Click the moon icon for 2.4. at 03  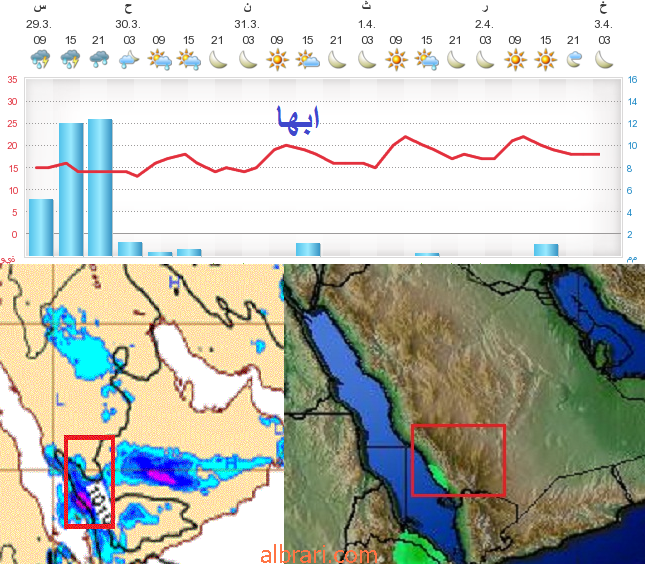[485, 60]
